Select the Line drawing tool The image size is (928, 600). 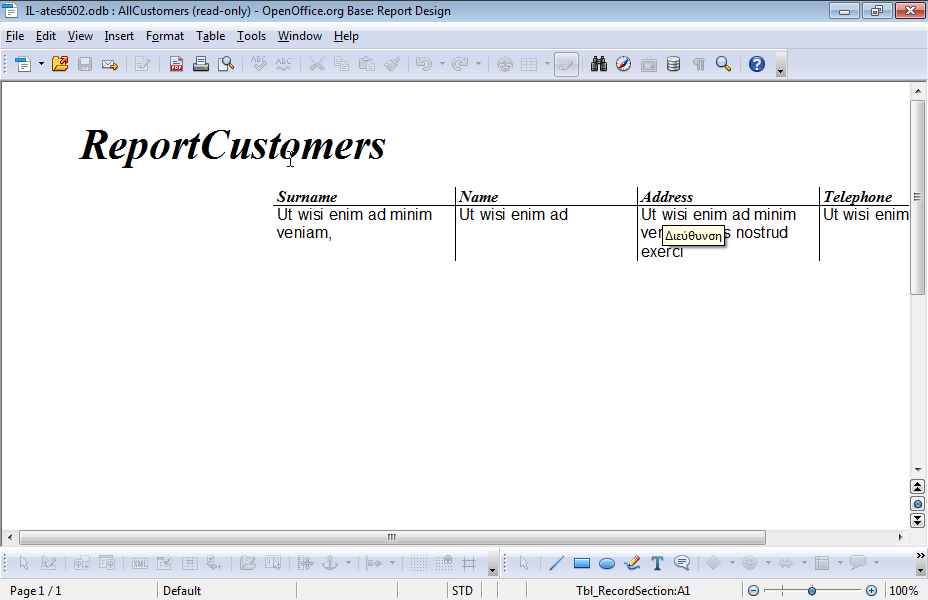[x=556, y=563]
